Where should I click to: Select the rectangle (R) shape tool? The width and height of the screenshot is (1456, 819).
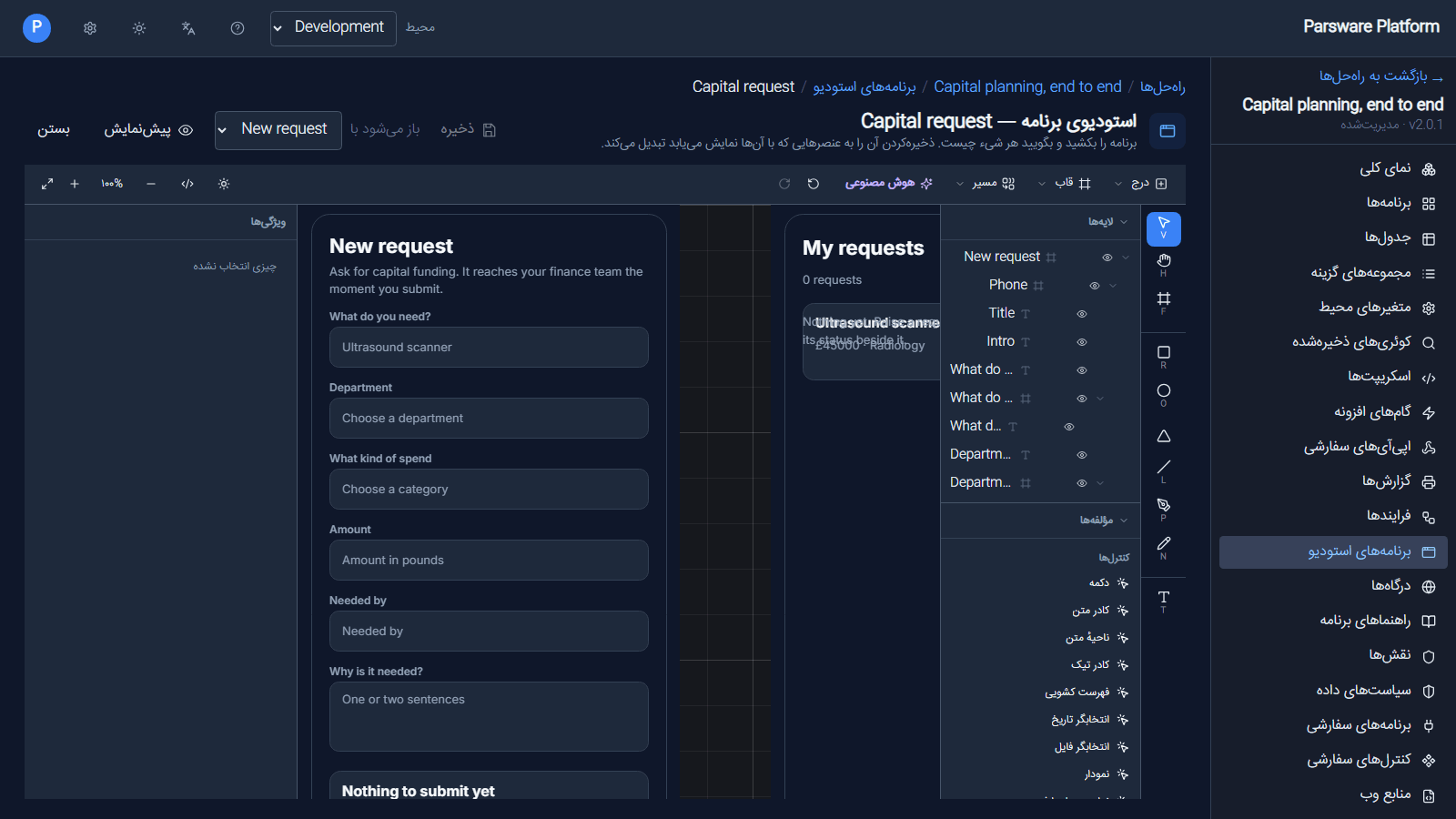[x=1163, y=356]
